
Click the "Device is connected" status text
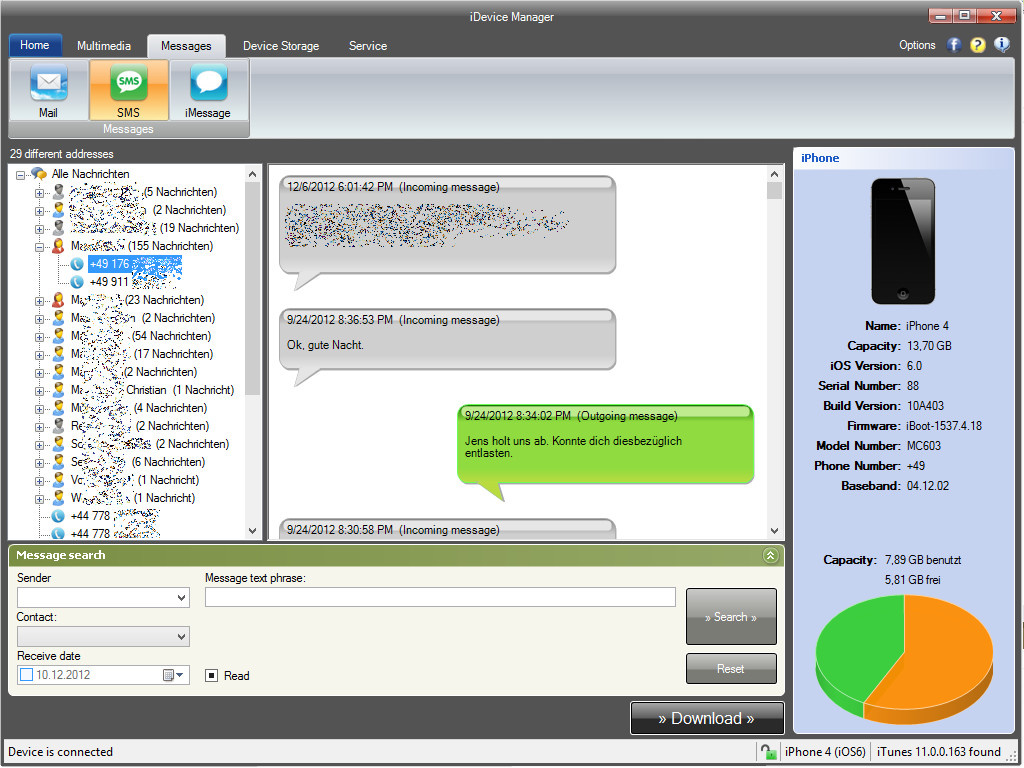click(60, 752)
